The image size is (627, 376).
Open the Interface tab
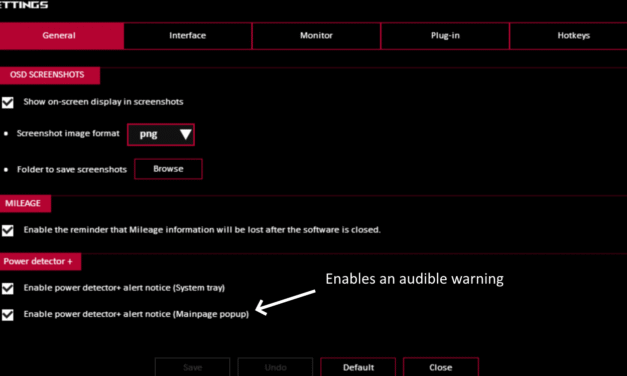(x=188, y=36)
